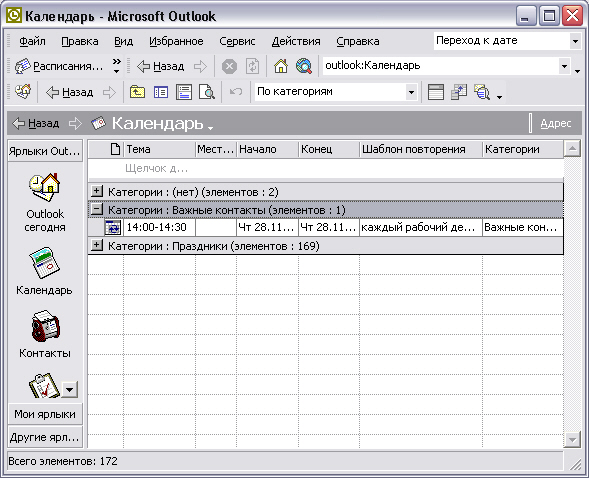Click the search the web globe icon
The image size is (589, 478).
304,66
